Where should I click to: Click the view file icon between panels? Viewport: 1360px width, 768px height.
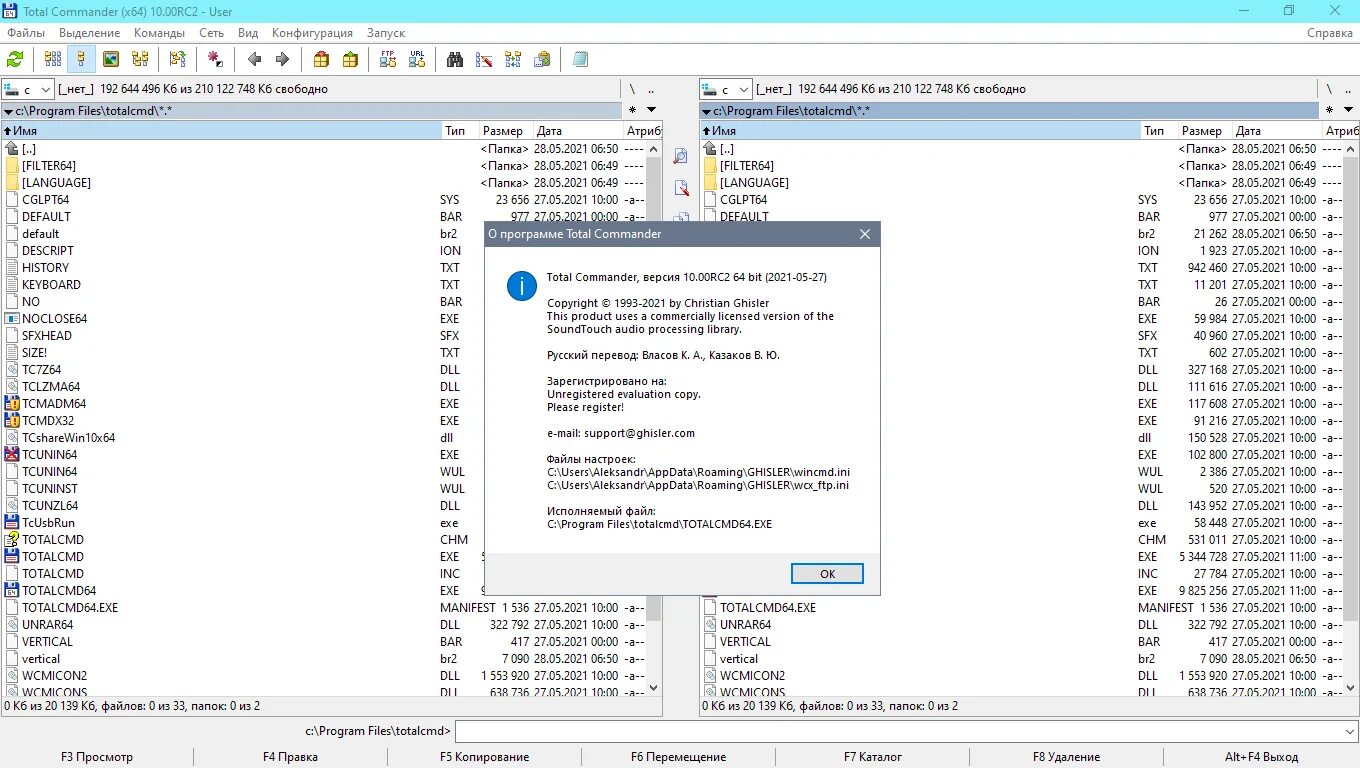681,156
